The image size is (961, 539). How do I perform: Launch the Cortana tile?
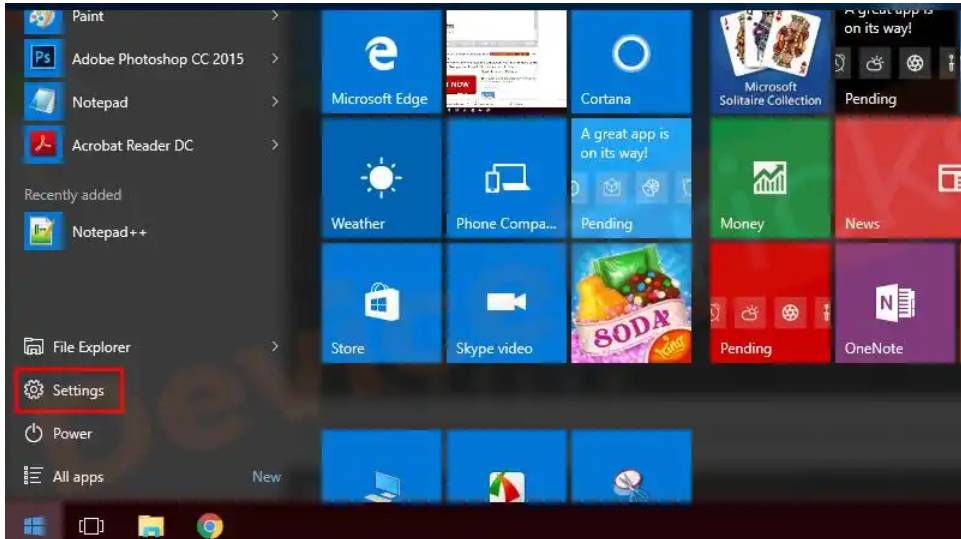631,61
